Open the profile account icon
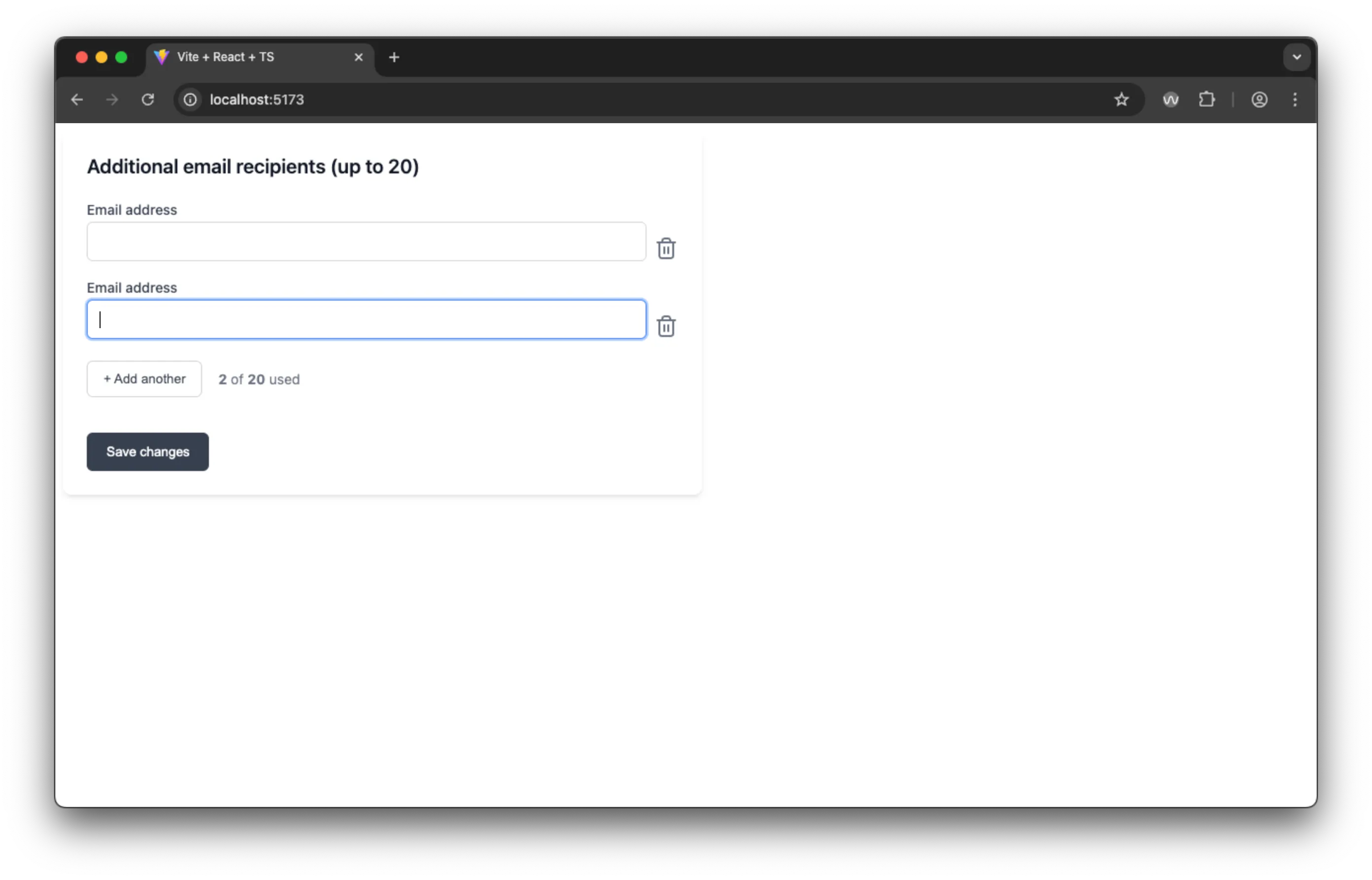Viewport: 1372px width, 880px height. 1260,100
